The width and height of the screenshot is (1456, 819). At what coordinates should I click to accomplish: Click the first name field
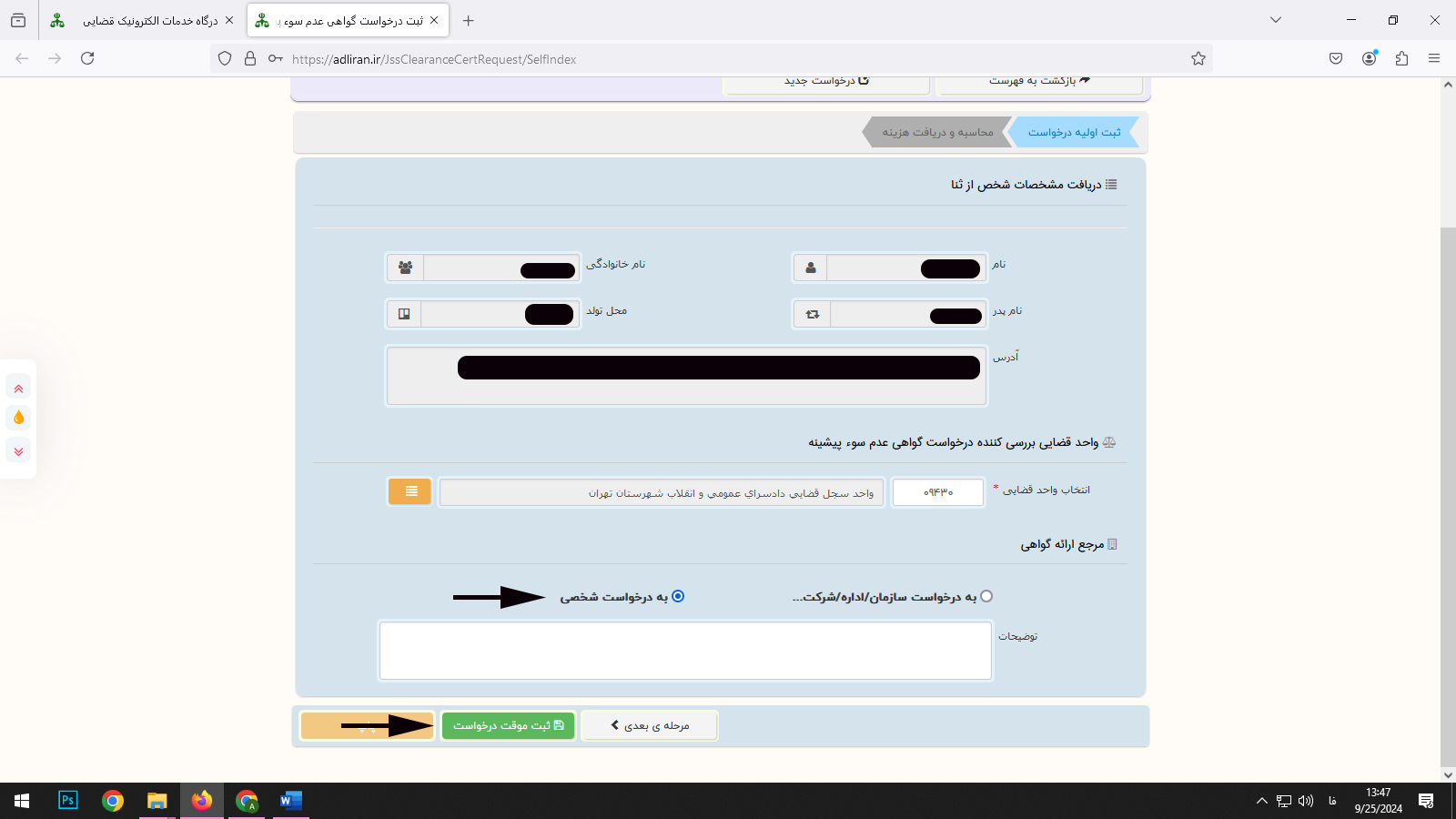click(906, 268)
